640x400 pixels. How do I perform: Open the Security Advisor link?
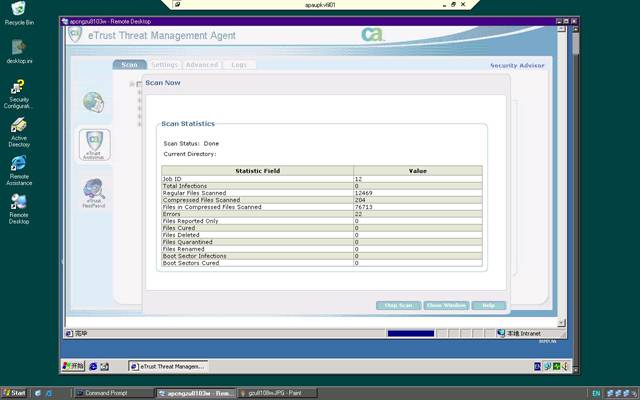pyautogui.click(x=516, y=65)
